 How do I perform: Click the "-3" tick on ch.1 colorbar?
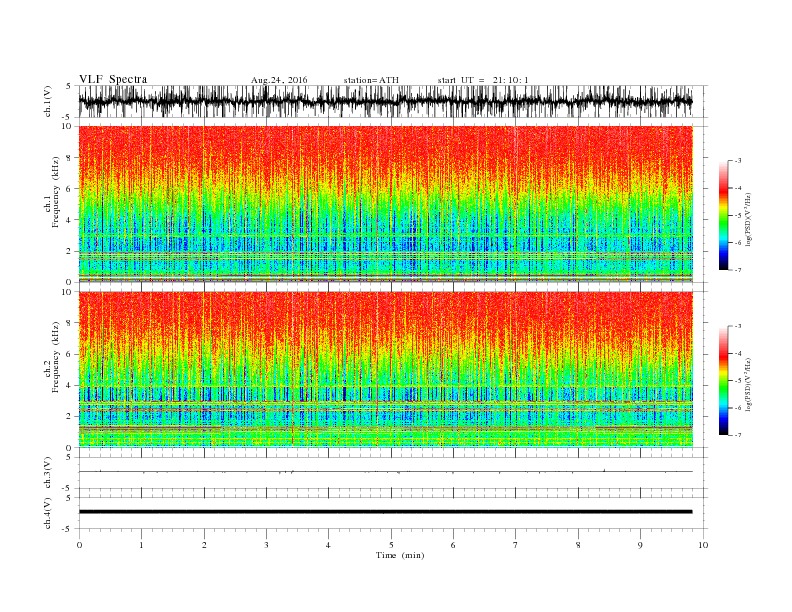coord(738,161)
